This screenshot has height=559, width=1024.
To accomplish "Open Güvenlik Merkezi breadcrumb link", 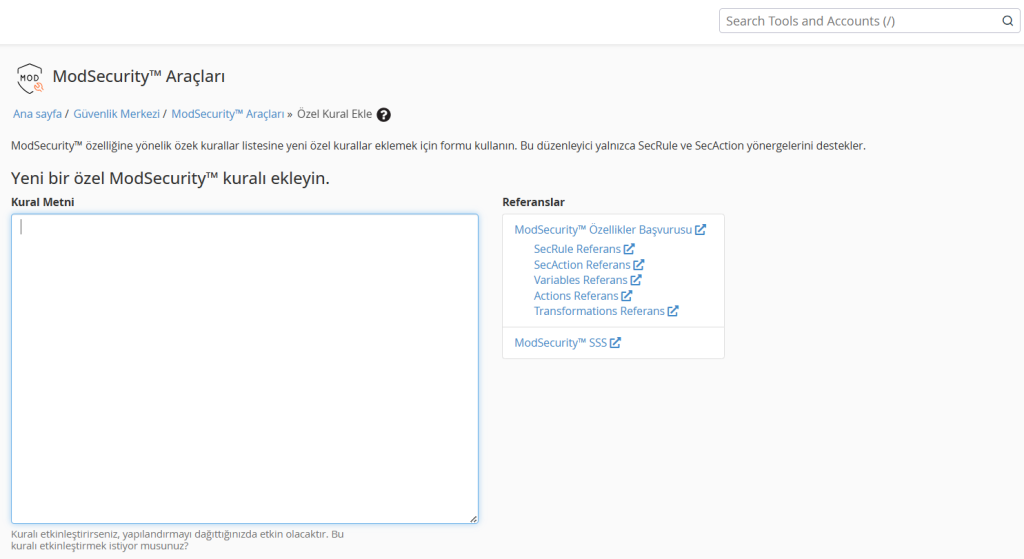I will click(x=116, y=114).
